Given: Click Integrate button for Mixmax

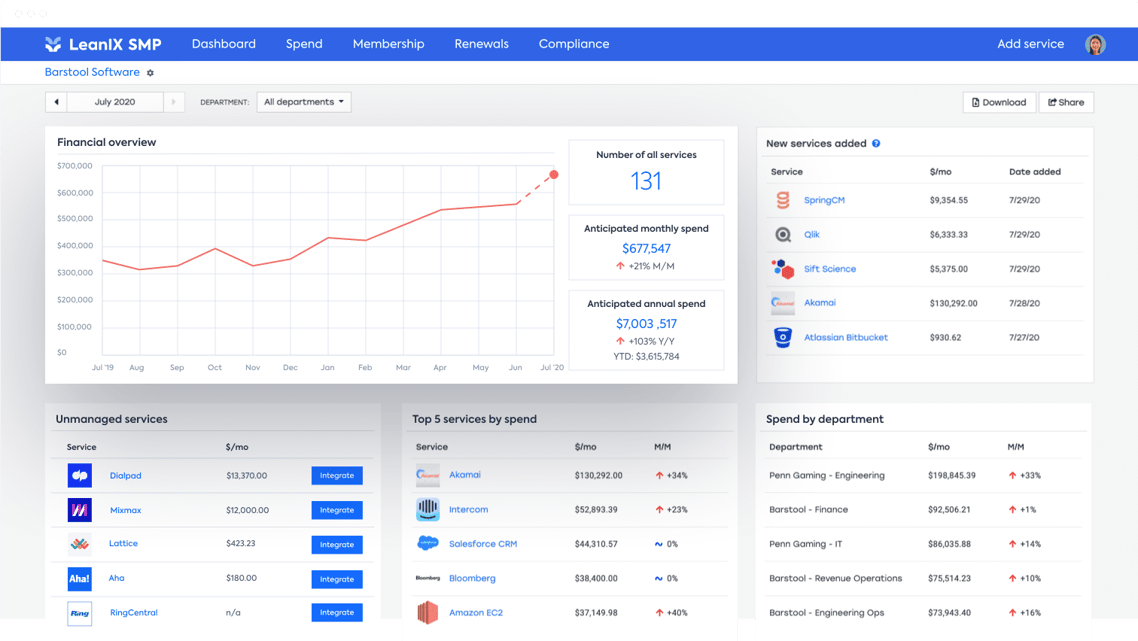Looking at the screenshot, I should (337, 510).
